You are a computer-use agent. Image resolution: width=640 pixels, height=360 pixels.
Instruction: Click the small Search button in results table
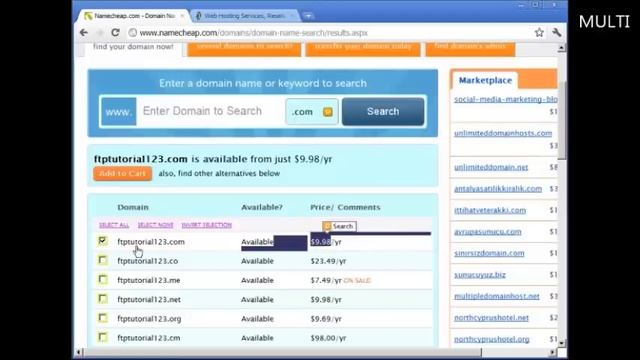coord(339,226)
